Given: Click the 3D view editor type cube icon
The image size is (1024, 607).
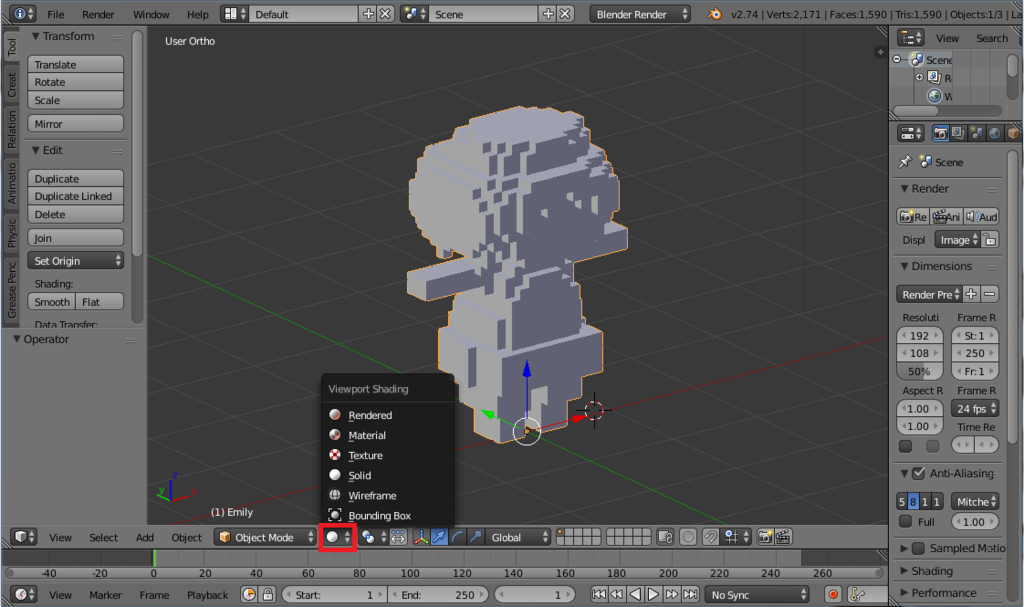Looking at the screenshot, I should (24, 537).
